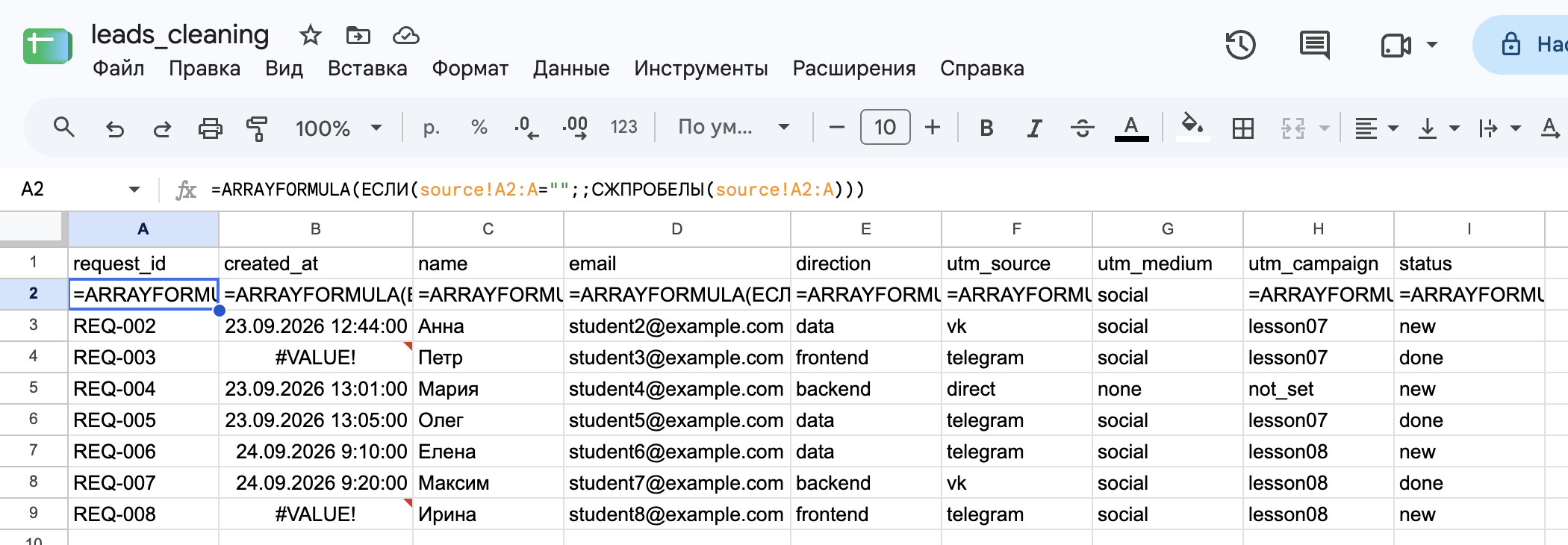Open version history clock icon

click(1240, 45)
